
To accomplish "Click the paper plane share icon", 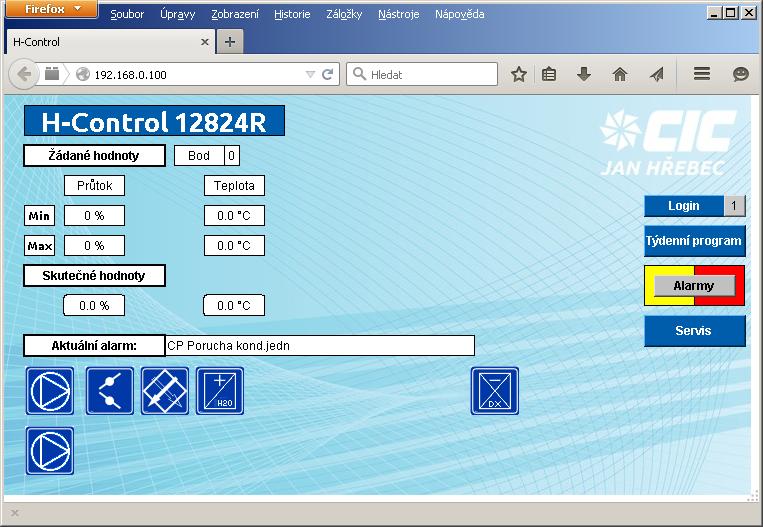I will (657, 74).
